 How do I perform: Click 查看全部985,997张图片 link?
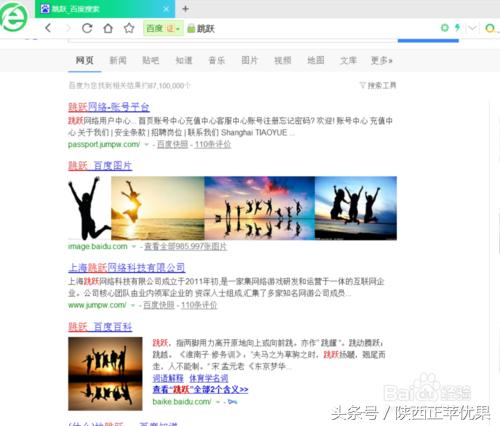click(x=185, y=247)
